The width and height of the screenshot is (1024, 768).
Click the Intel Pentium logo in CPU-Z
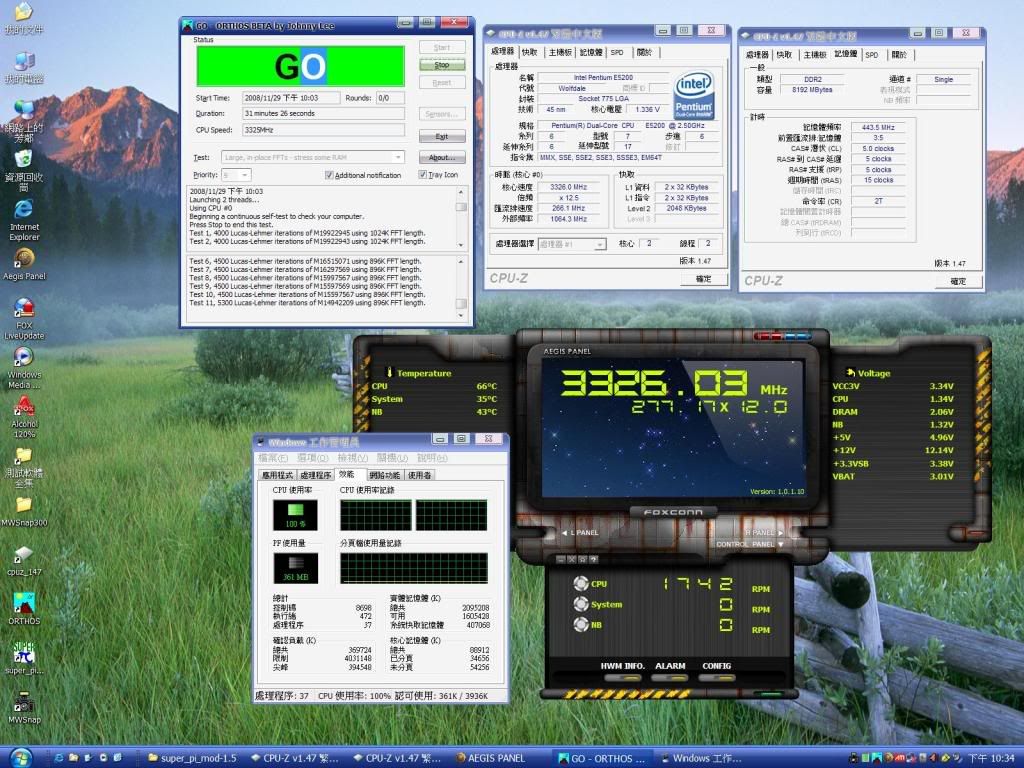[694, 95]
